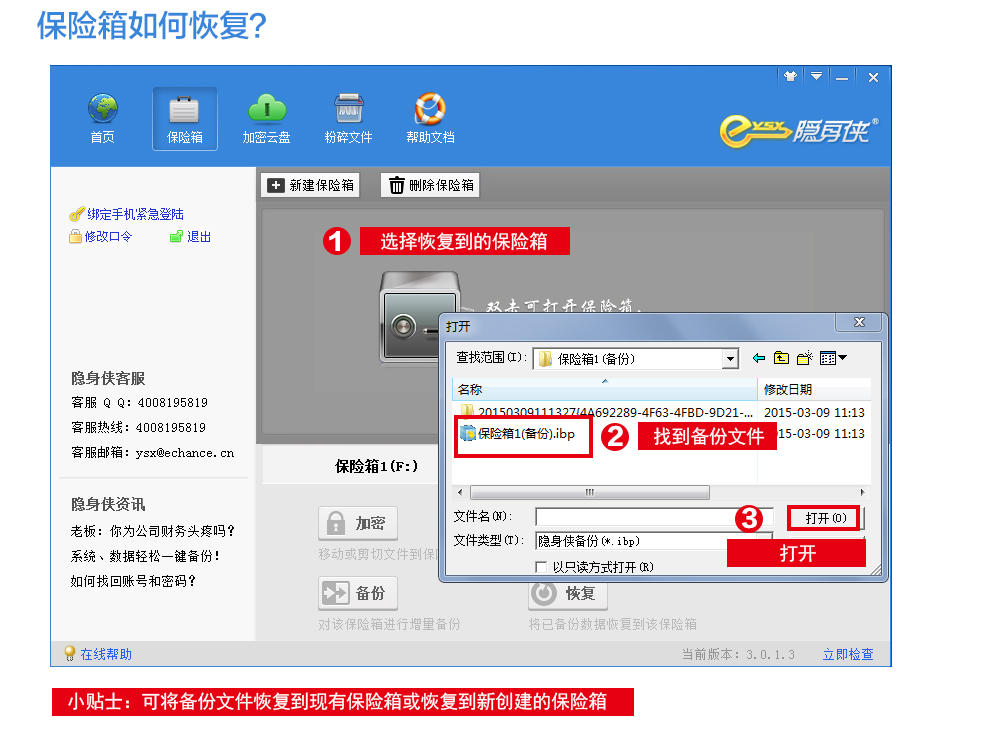Click the lock icon beside 修改口令
990x730 pixels.
[75, 237]
